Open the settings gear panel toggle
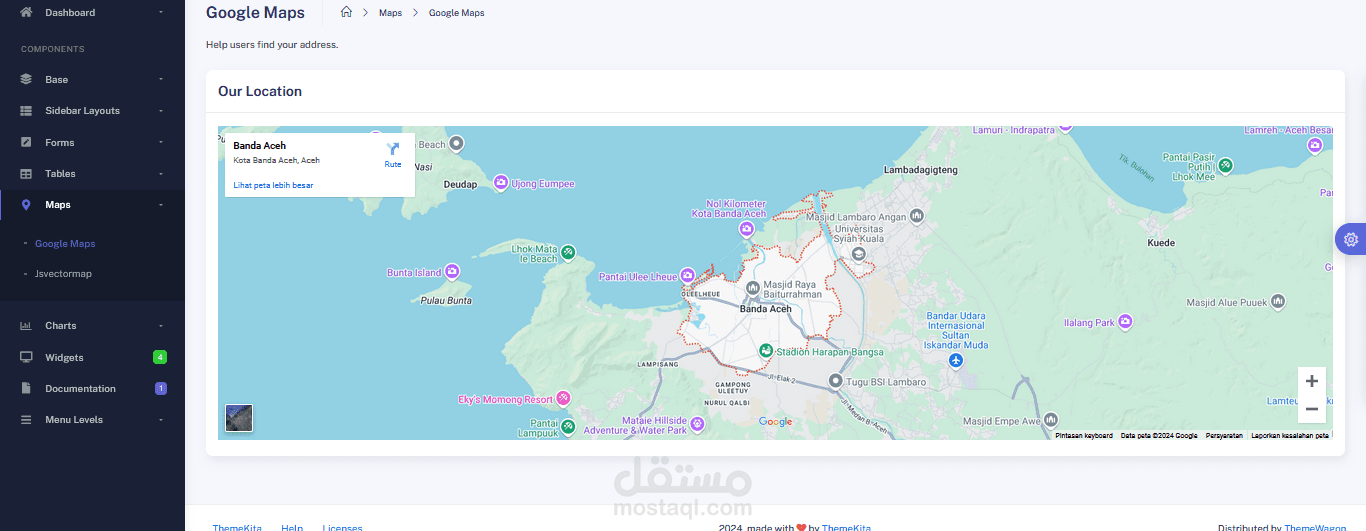Image resolution: width=1366 pixels, height=531 pixels. tap(1351, 239)
